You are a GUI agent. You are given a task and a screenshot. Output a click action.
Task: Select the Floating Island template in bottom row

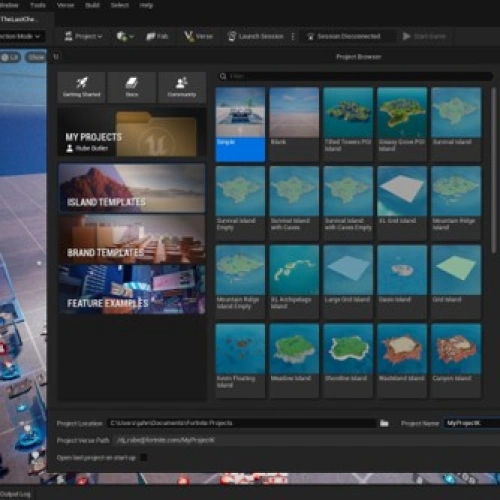tap(240, 360)
